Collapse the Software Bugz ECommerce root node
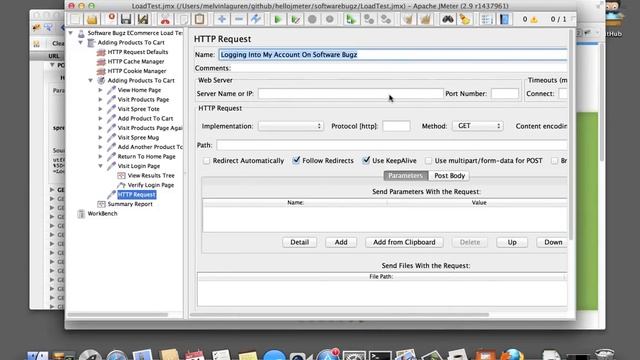 tap(71, 33)
